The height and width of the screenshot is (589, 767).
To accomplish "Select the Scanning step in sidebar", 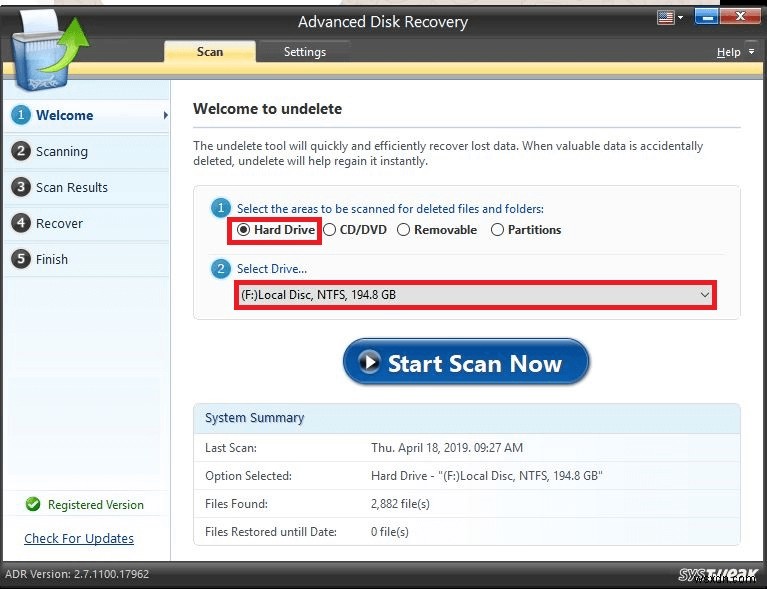I will click(x=87, y=152).
